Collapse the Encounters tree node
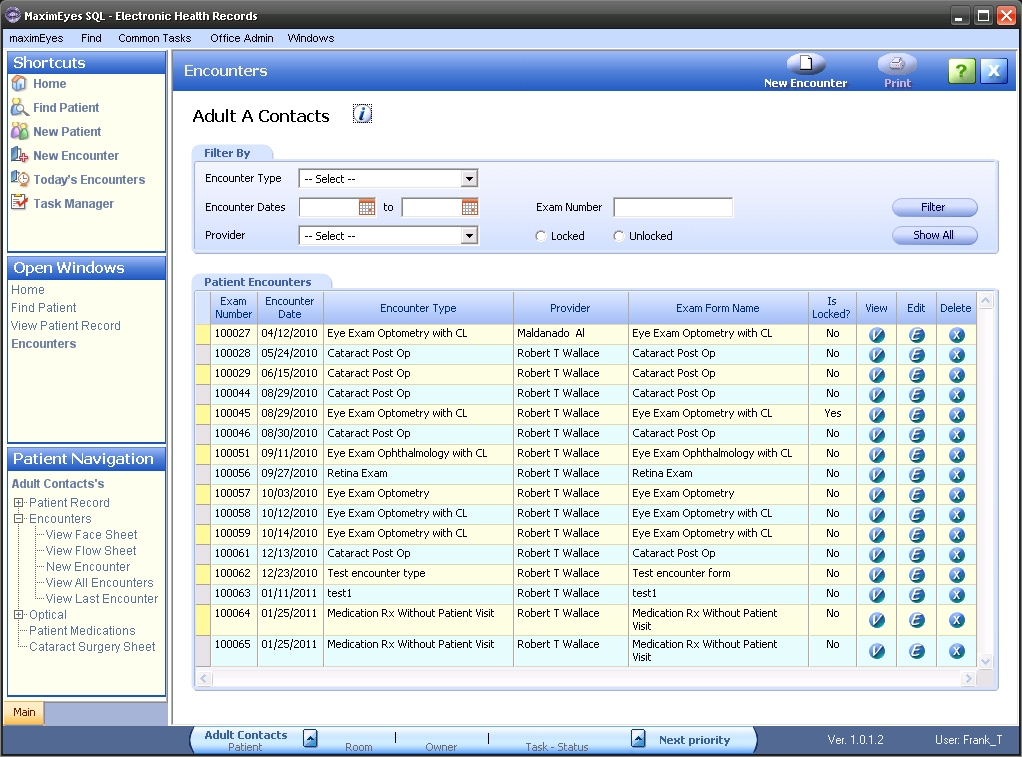1022x757 pixels. [19, 518]
